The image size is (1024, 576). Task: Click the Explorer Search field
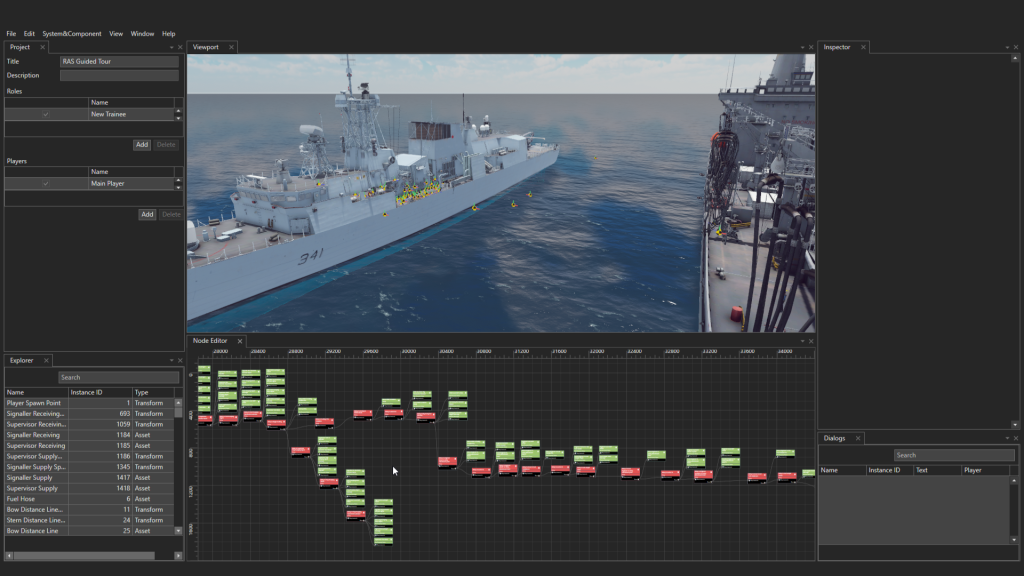(118, 377)
